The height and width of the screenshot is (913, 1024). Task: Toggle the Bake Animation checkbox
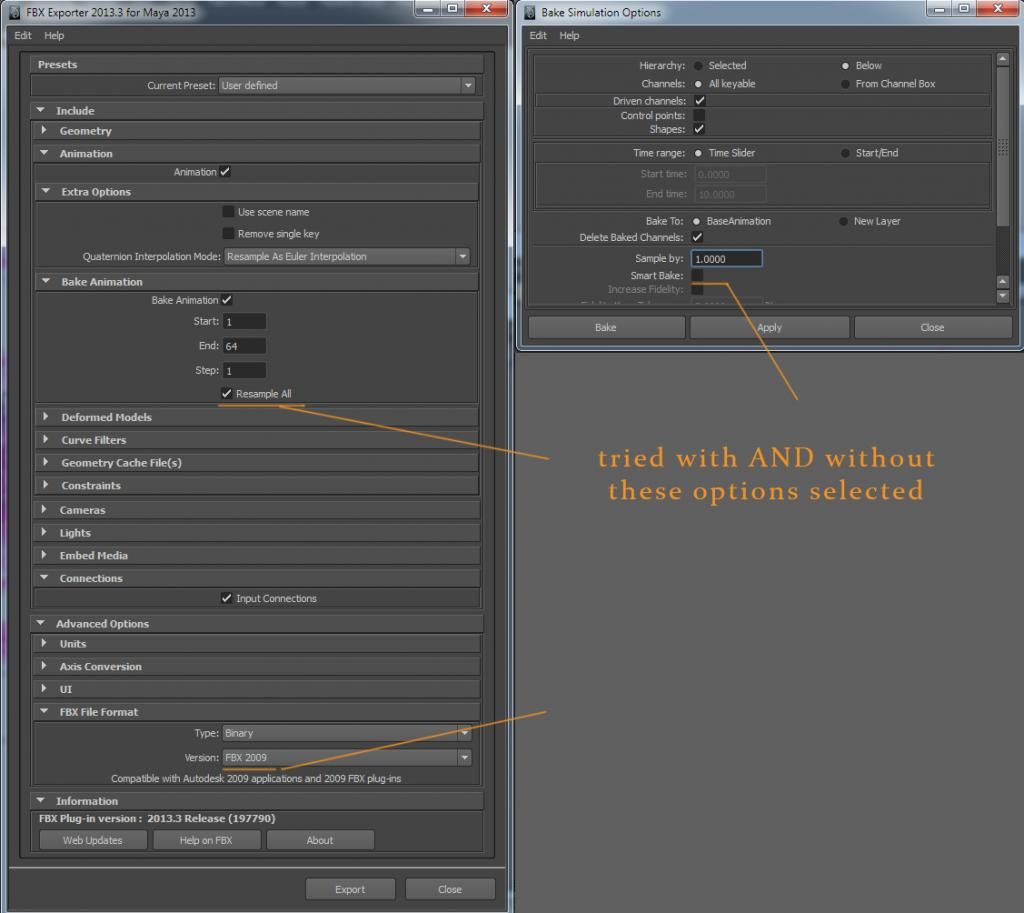click(227, 300)
